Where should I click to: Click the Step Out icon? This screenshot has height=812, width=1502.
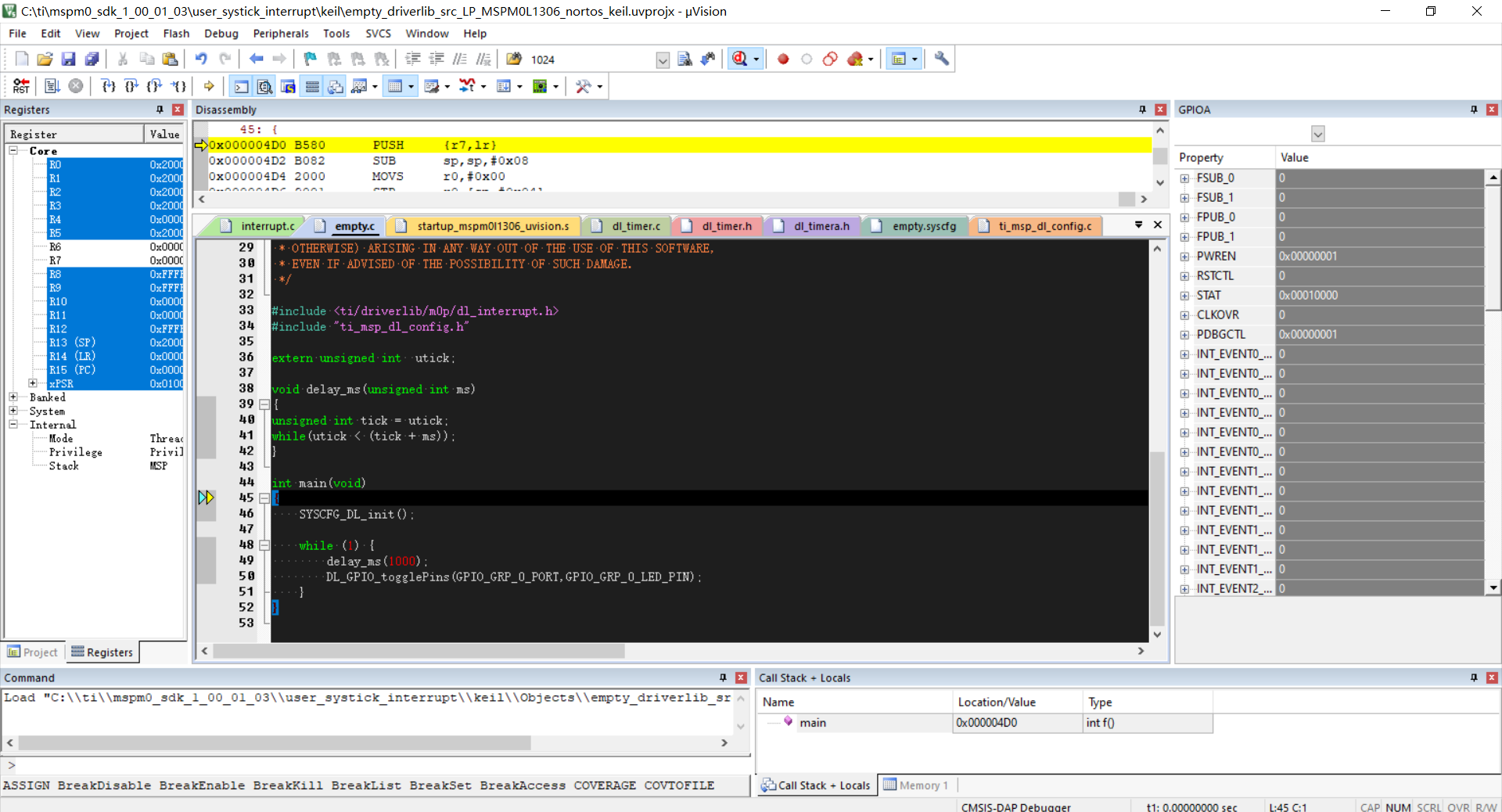pos(155,86)
